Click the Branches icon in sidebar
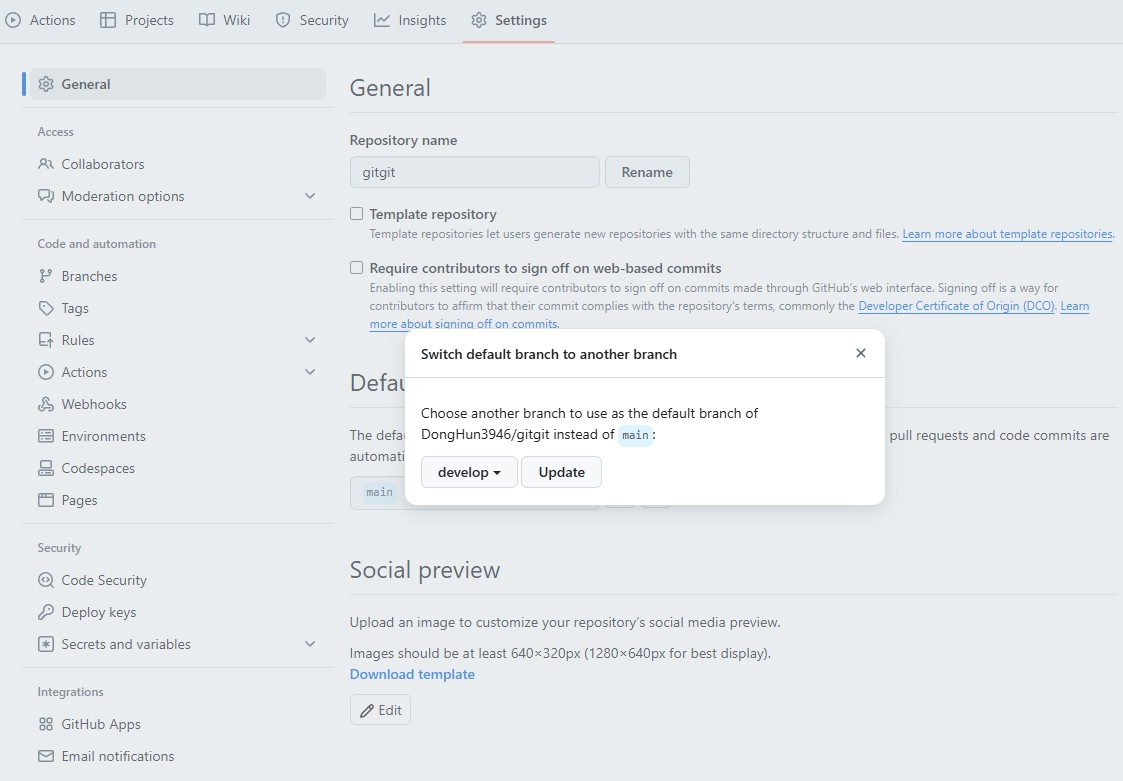 point(46,276)
